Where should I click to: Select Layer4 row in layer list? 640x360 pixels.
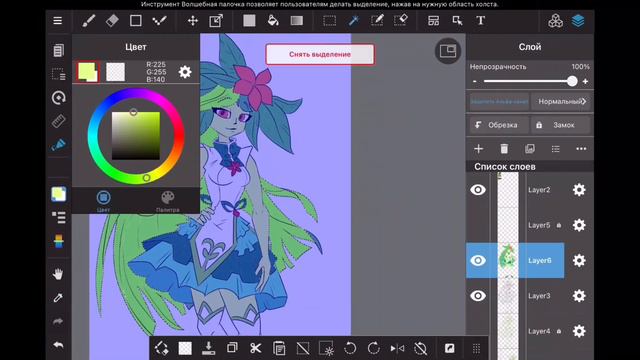coord(530,331)
